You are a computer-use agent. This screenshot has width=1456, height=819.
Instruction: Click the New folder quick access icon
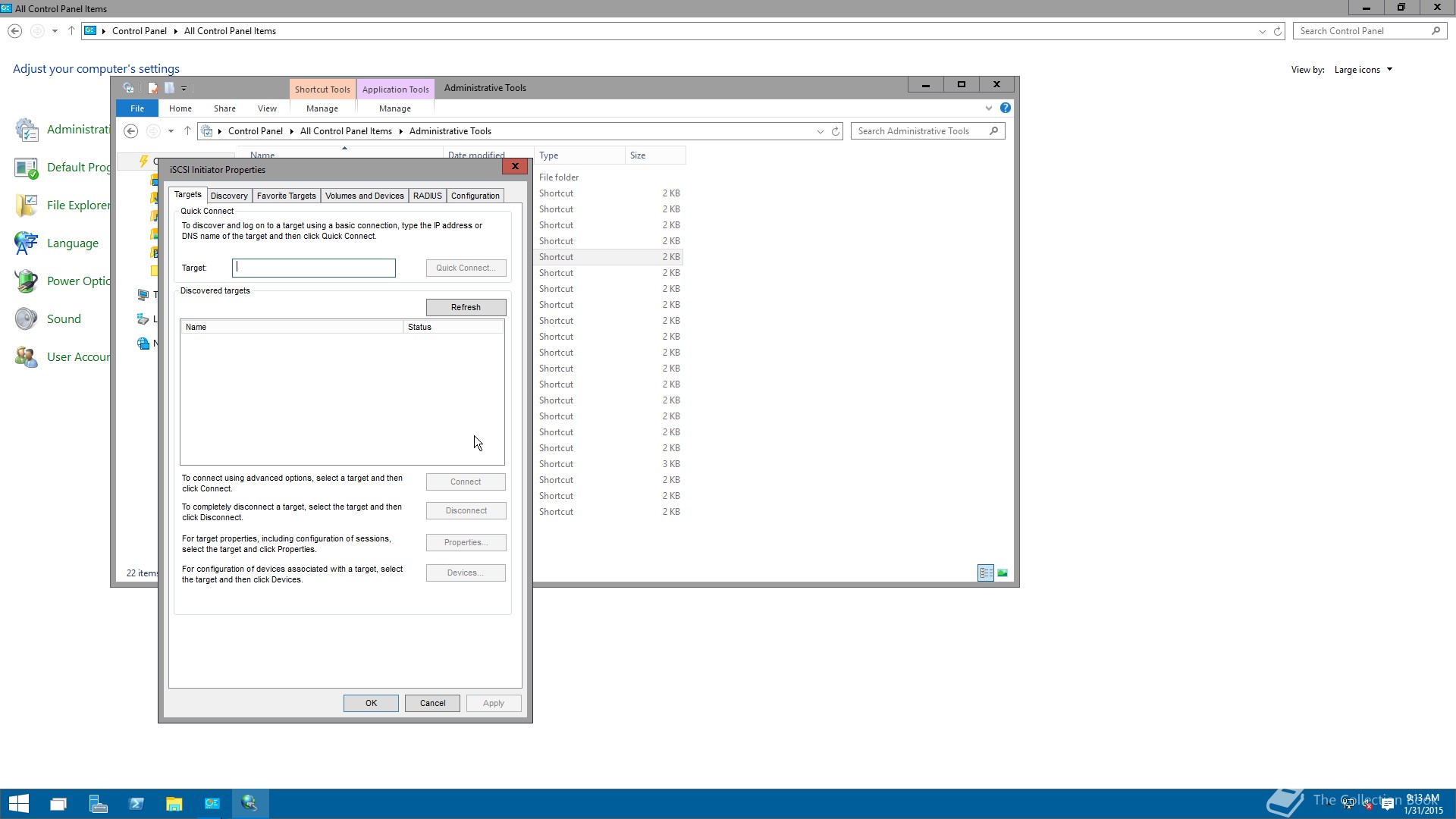click(x=170, y=88)
